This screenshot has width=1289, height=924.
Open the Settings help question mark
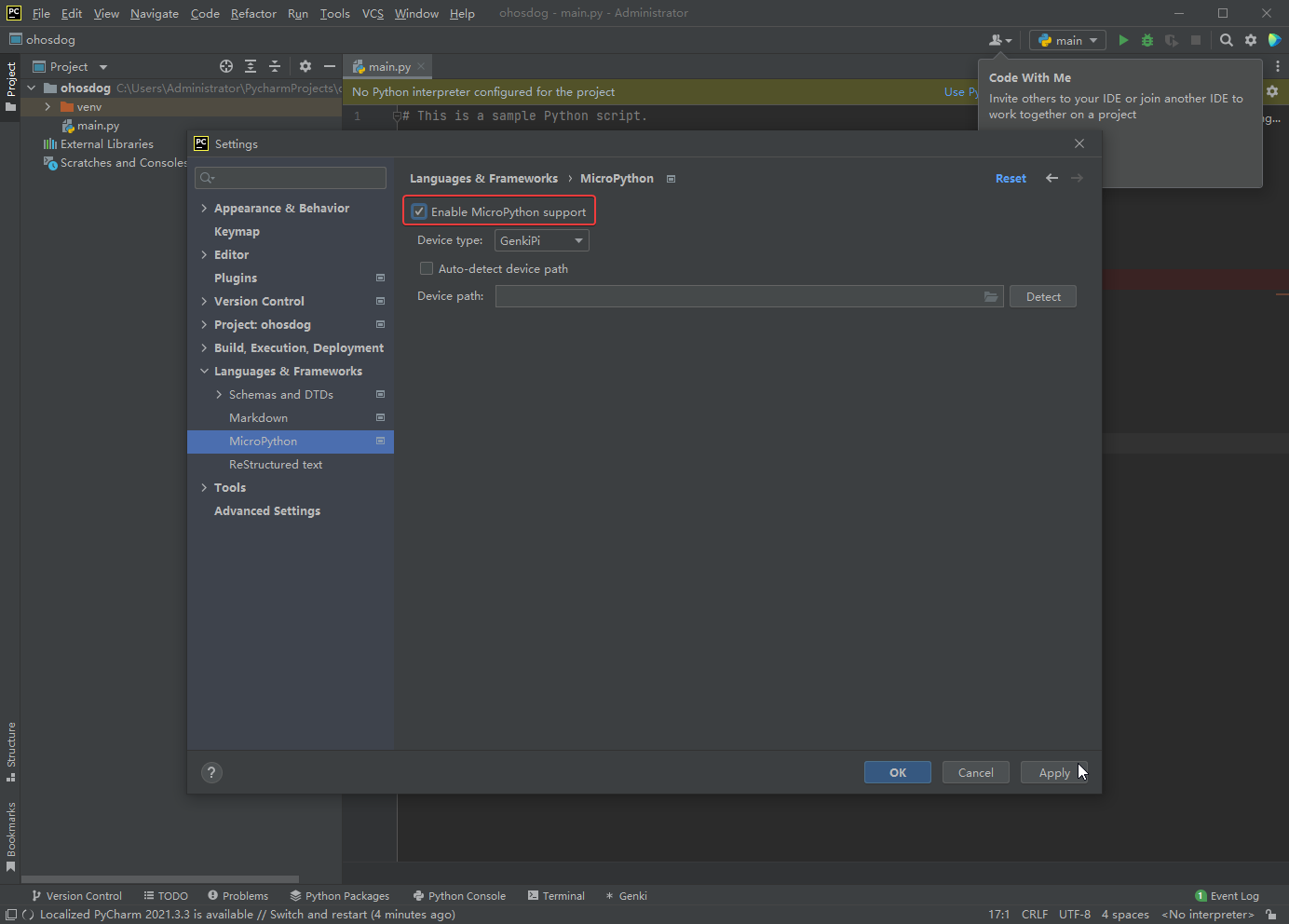[x=211, y=772]
